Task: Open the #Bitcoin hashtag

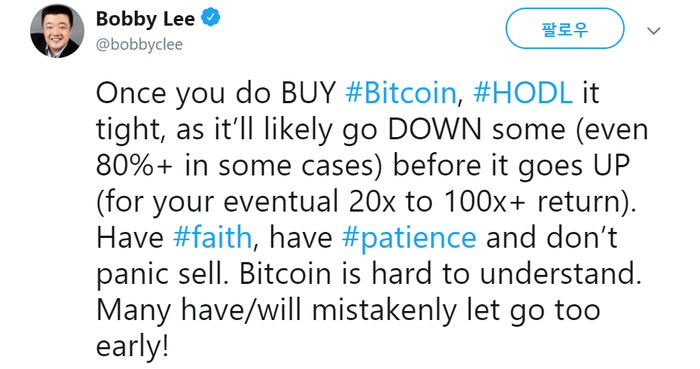Action: point(400,93)
